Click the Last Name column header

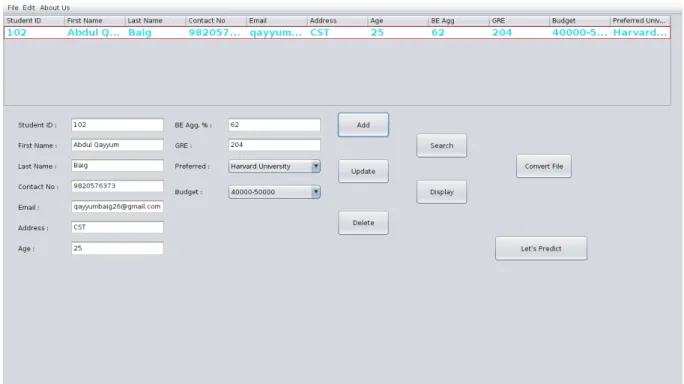pos(155,21)
